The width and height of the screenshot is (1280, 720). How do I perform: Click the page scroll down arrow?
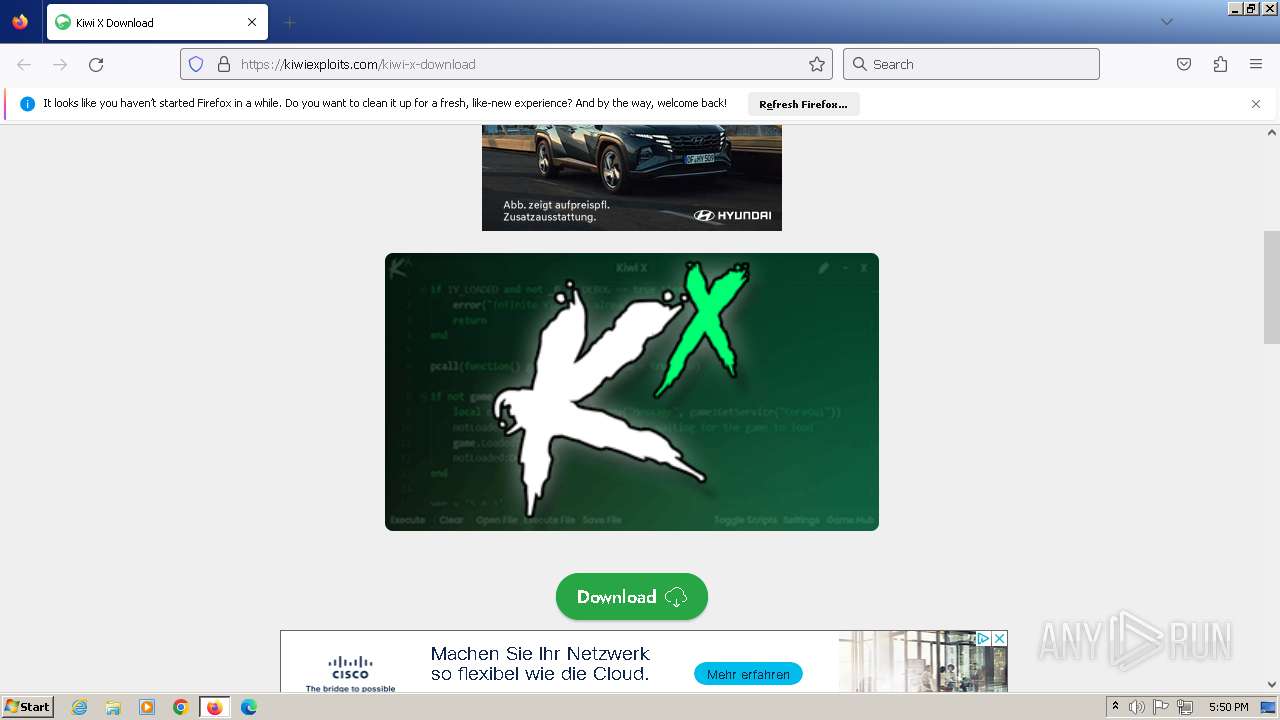pyautogui.click(x=1272, y=685)
